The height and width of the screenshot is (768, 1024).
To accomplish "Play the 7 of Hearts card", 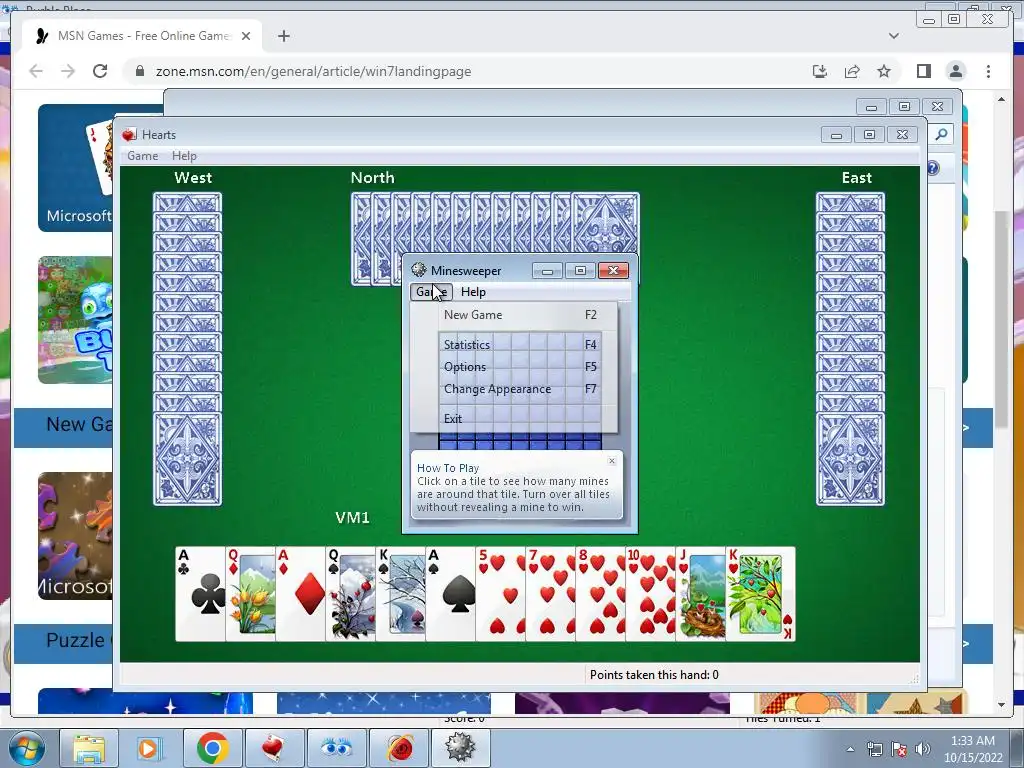I will click(x=551, y=594).
